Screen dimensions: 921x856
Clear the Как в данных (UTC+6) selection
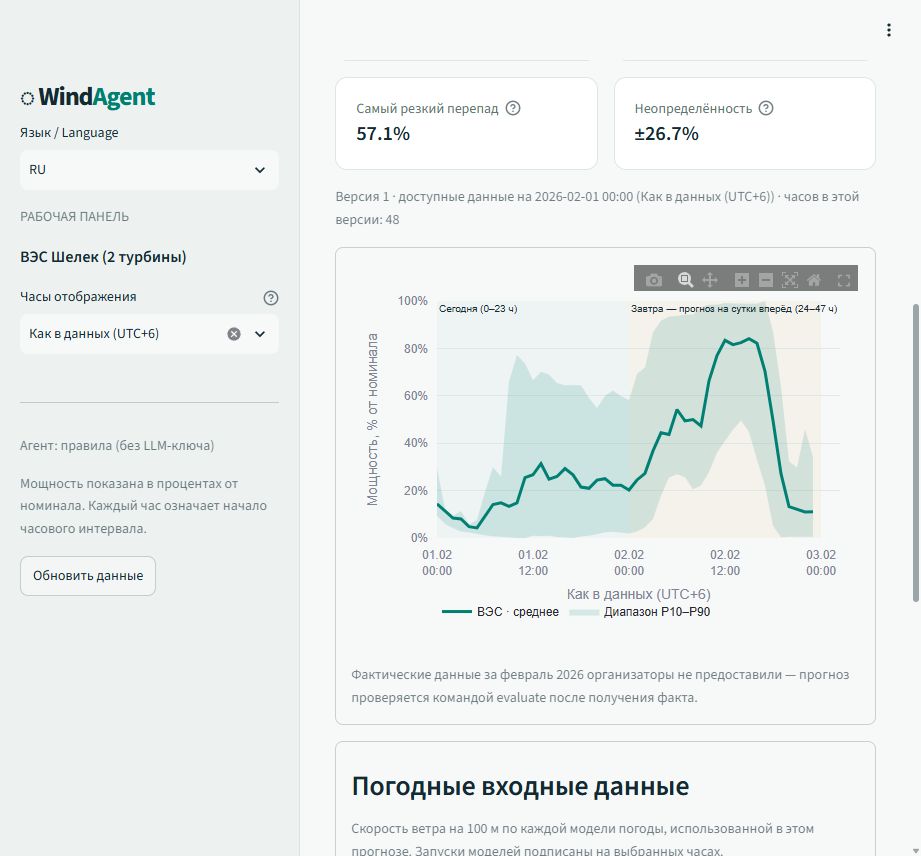point(234,334)
